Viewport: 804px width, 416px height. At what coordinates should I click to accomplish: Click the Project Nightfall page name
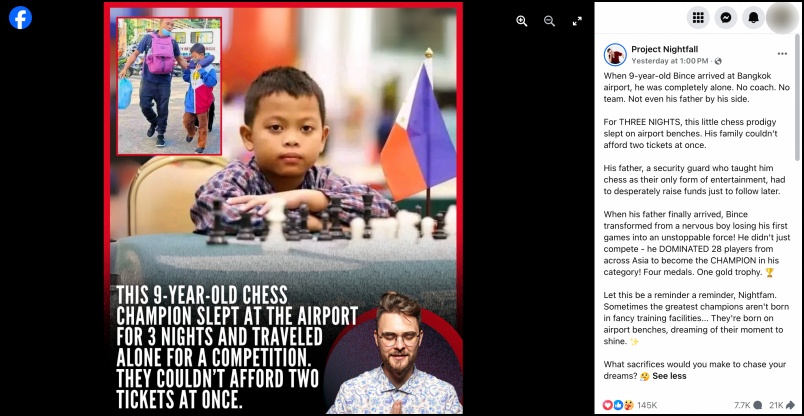click(x=665, y=49)
